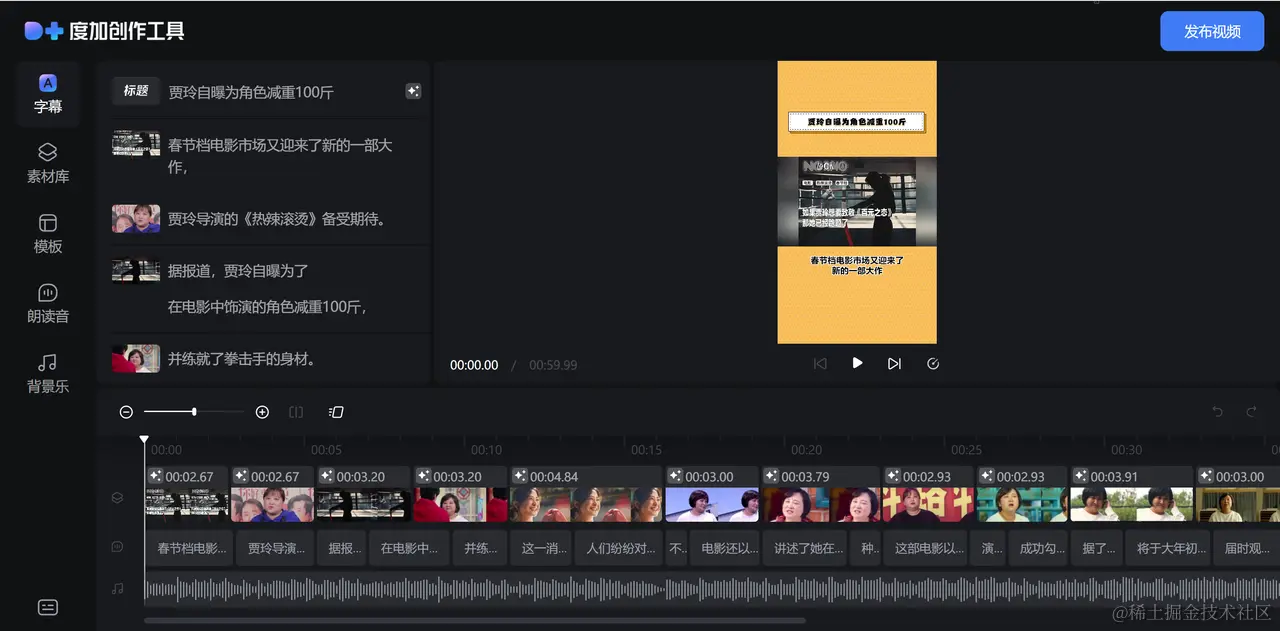
Task: Select the 春节档电影... subtitle clip
Action: 189,548
